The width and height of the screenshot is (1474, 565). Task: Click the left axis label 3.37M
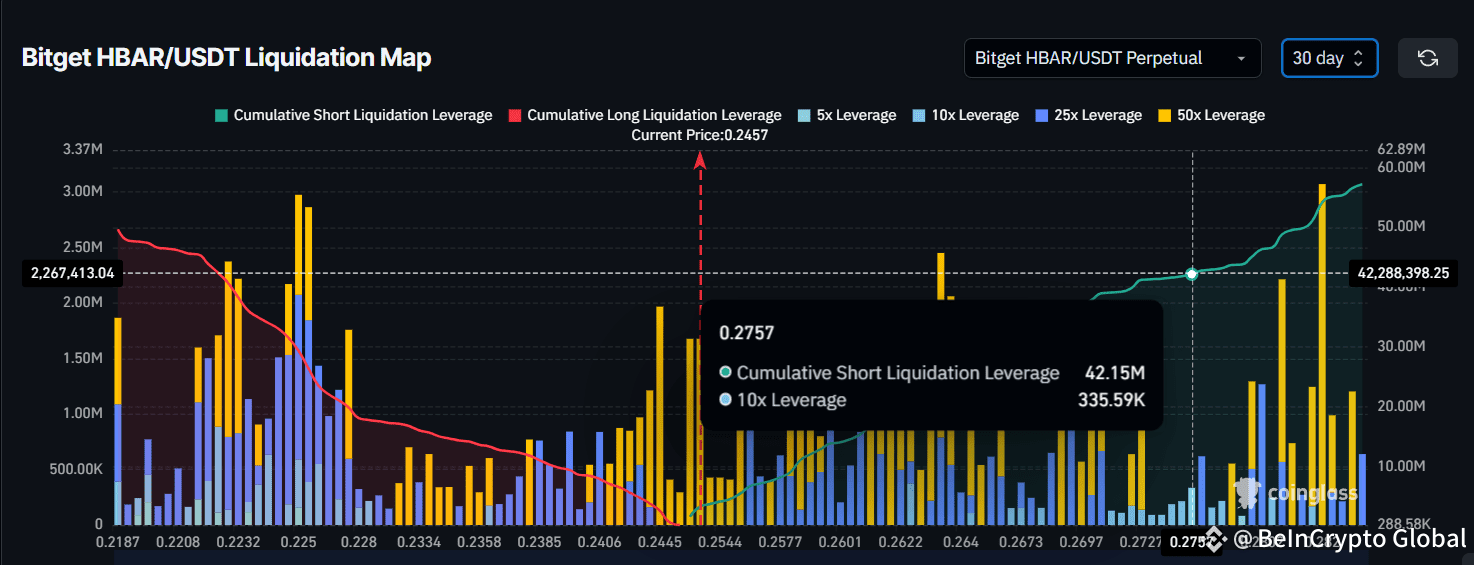pyautogui.click(x=83, y=150)
